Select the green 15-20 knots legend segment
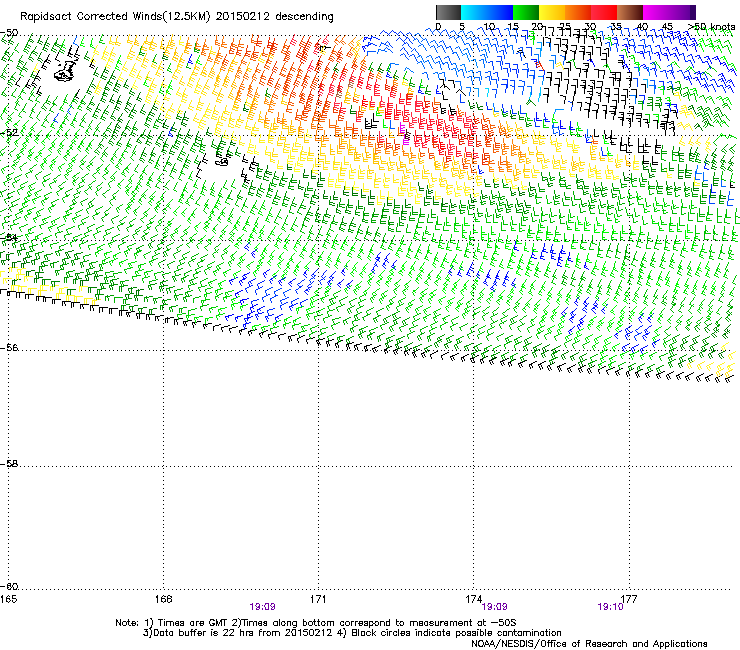 [526, 12]
